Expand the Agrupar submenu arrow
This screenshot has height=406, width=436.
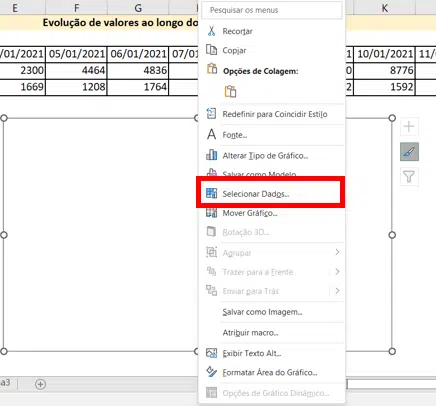coord(337,252)
